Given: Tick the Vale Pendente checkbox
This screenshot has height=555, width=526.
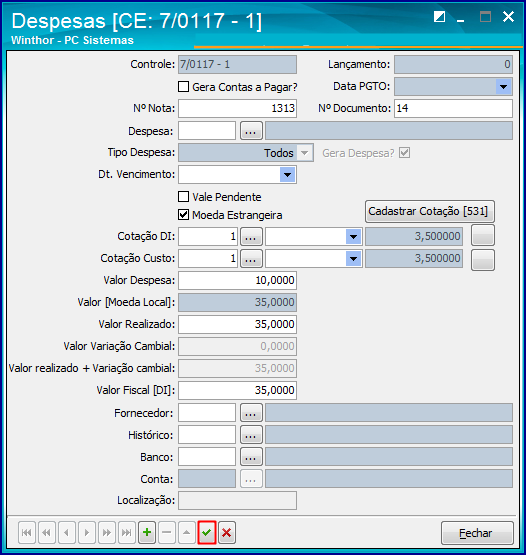Looking at the screenshot, I should click(x=183, y=196).
